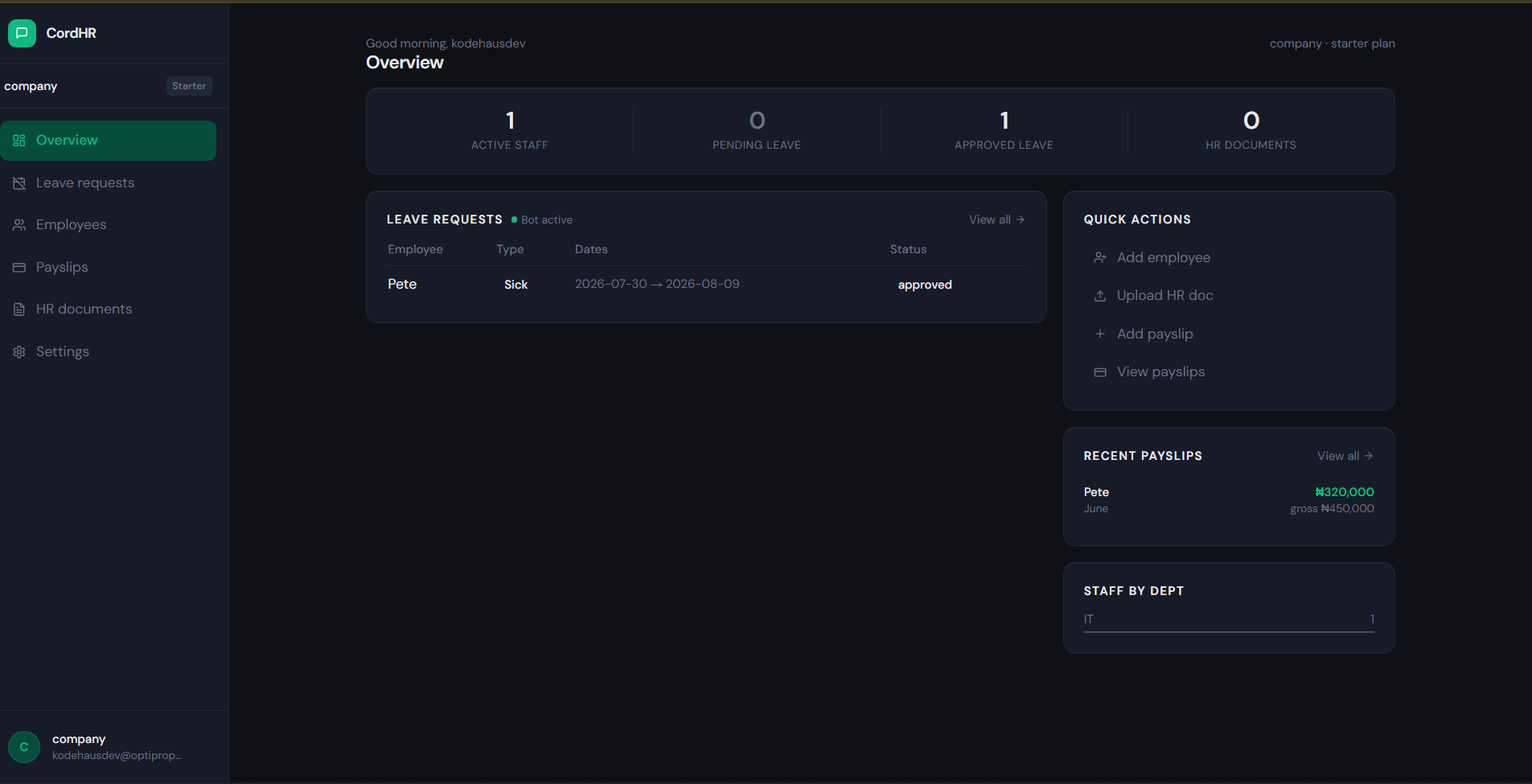
Task: Click the Good morning greeting text
Action: 446,43
